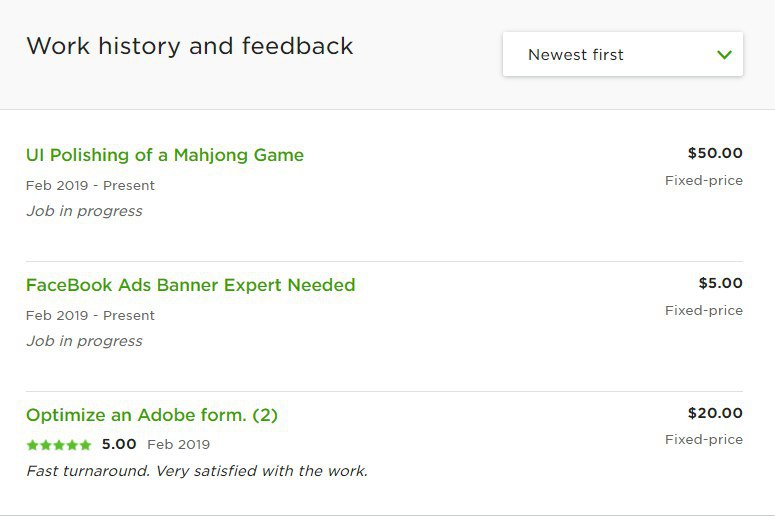Click the five green star rating

click(59, 445)
